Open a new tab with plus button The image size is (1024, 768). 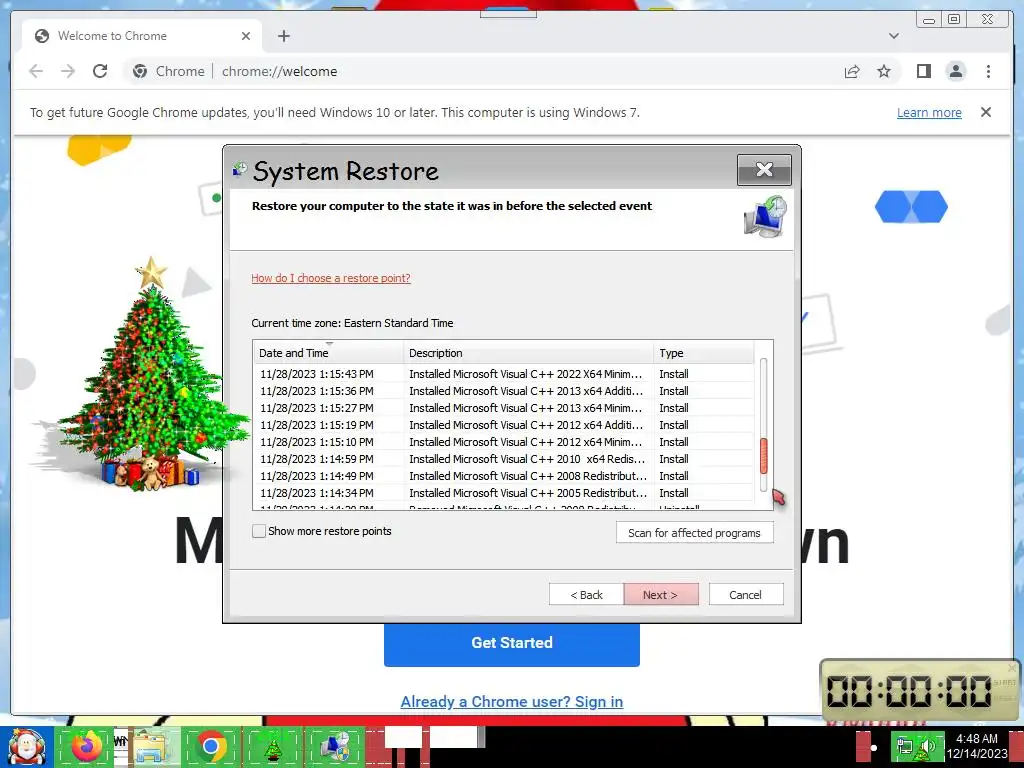coord(283,36)
